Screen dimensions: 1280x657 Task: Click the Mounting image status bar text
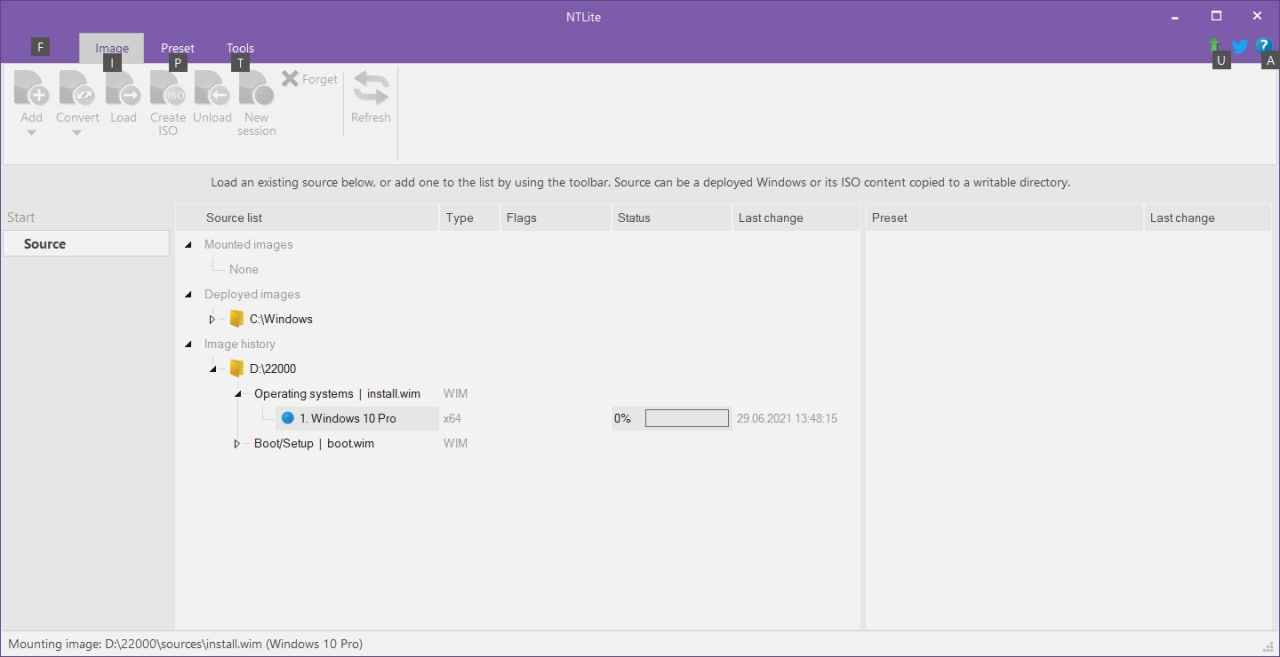(185, 644)
